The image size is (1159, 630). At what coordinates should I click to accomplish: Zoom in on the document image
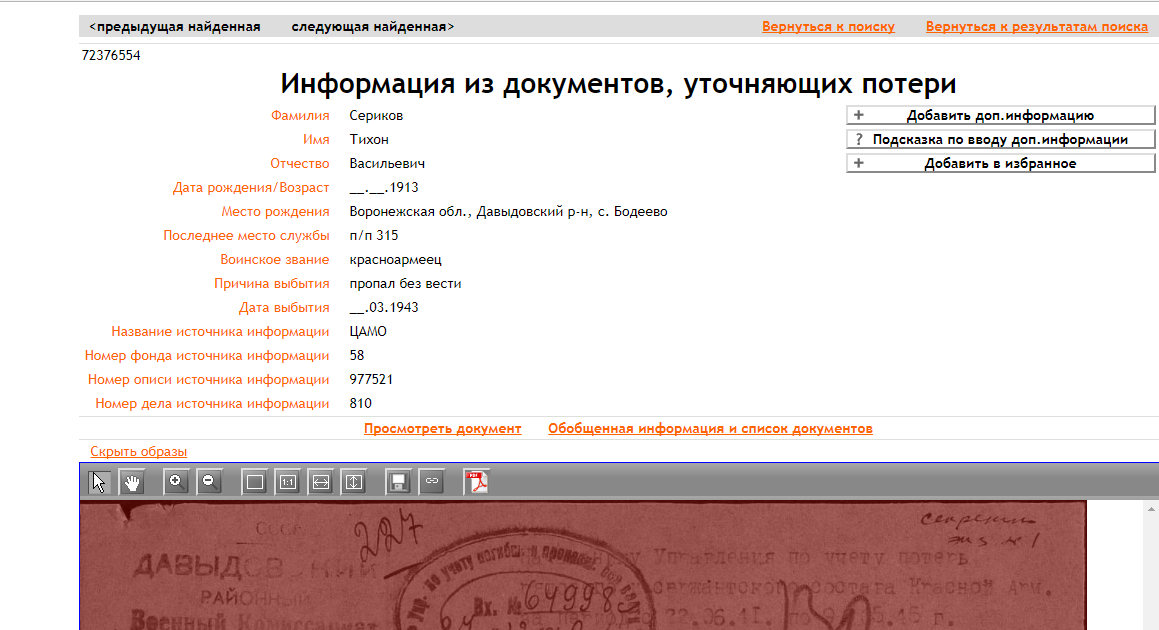coord(176,482)
